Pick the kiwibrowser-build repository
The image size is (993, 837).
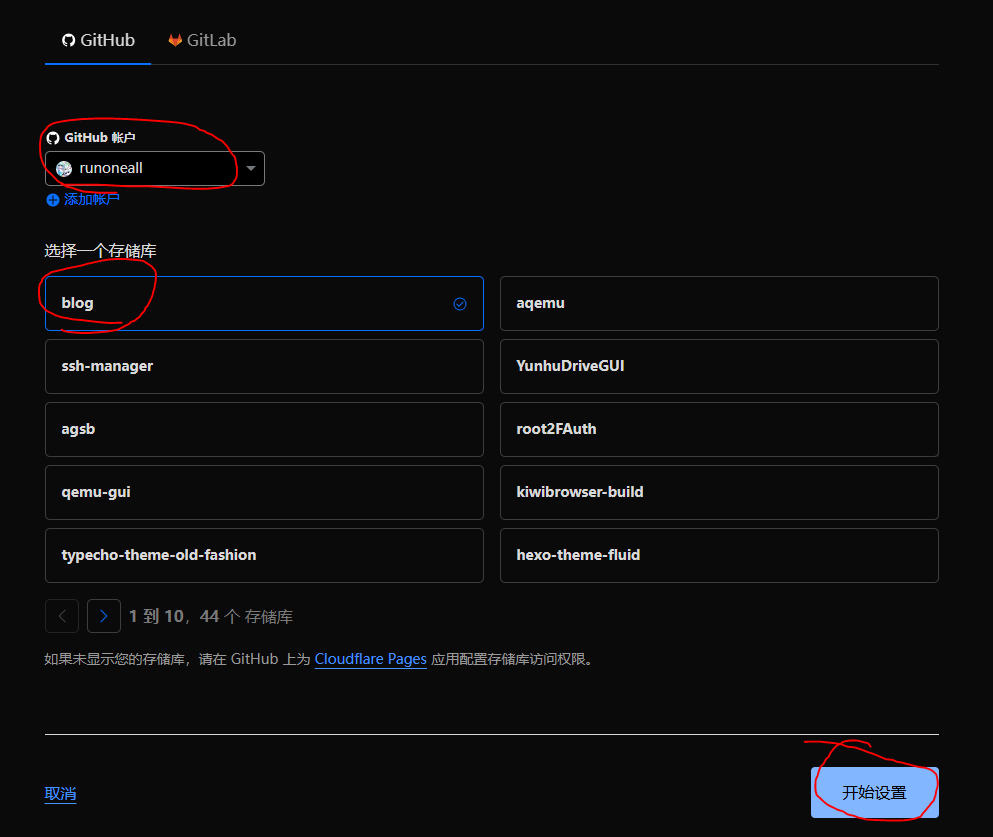(x=719, y=492)
